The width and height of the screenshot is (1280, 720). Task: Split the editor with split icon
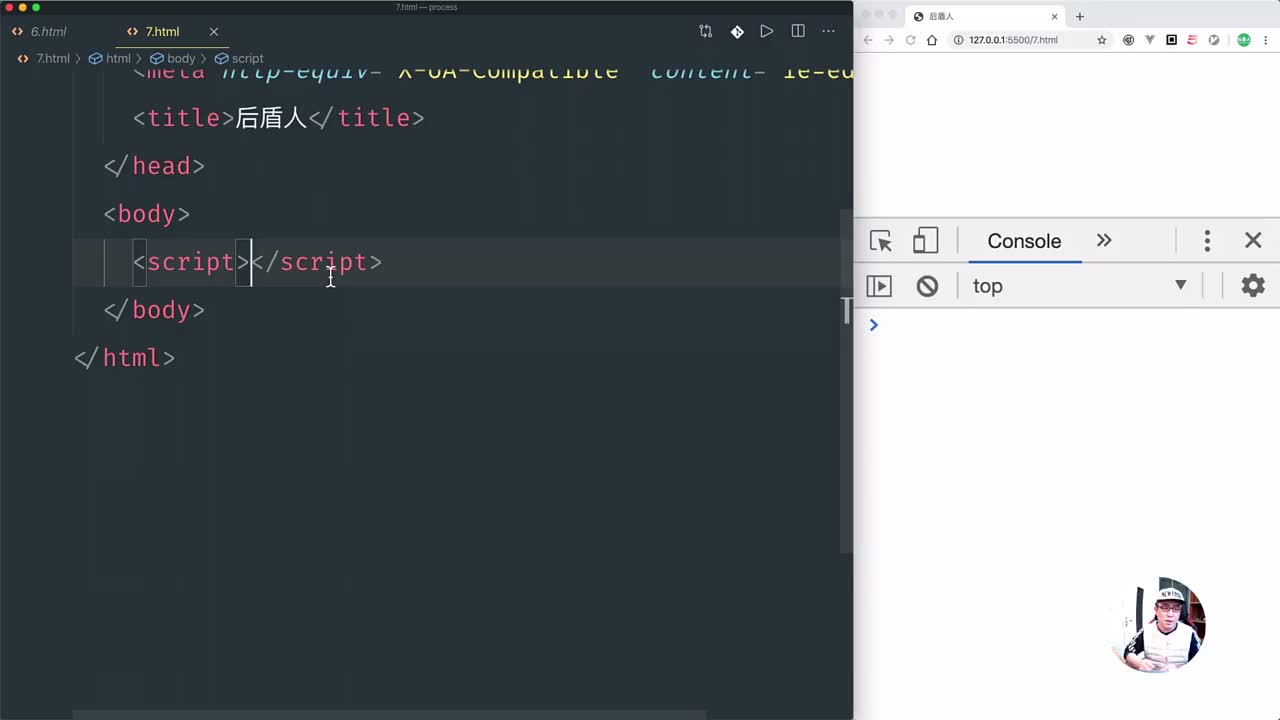(798, 32)
